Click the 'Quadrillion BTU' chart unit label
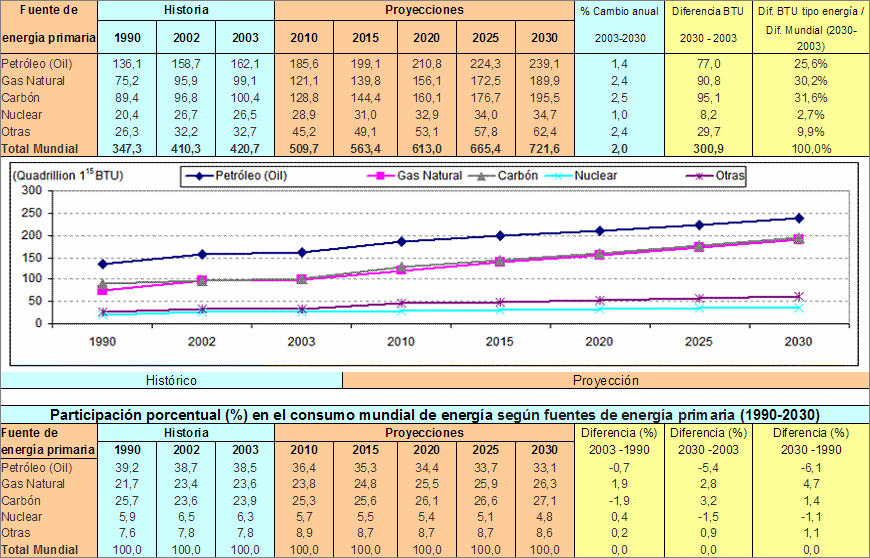 coord(61,176)
